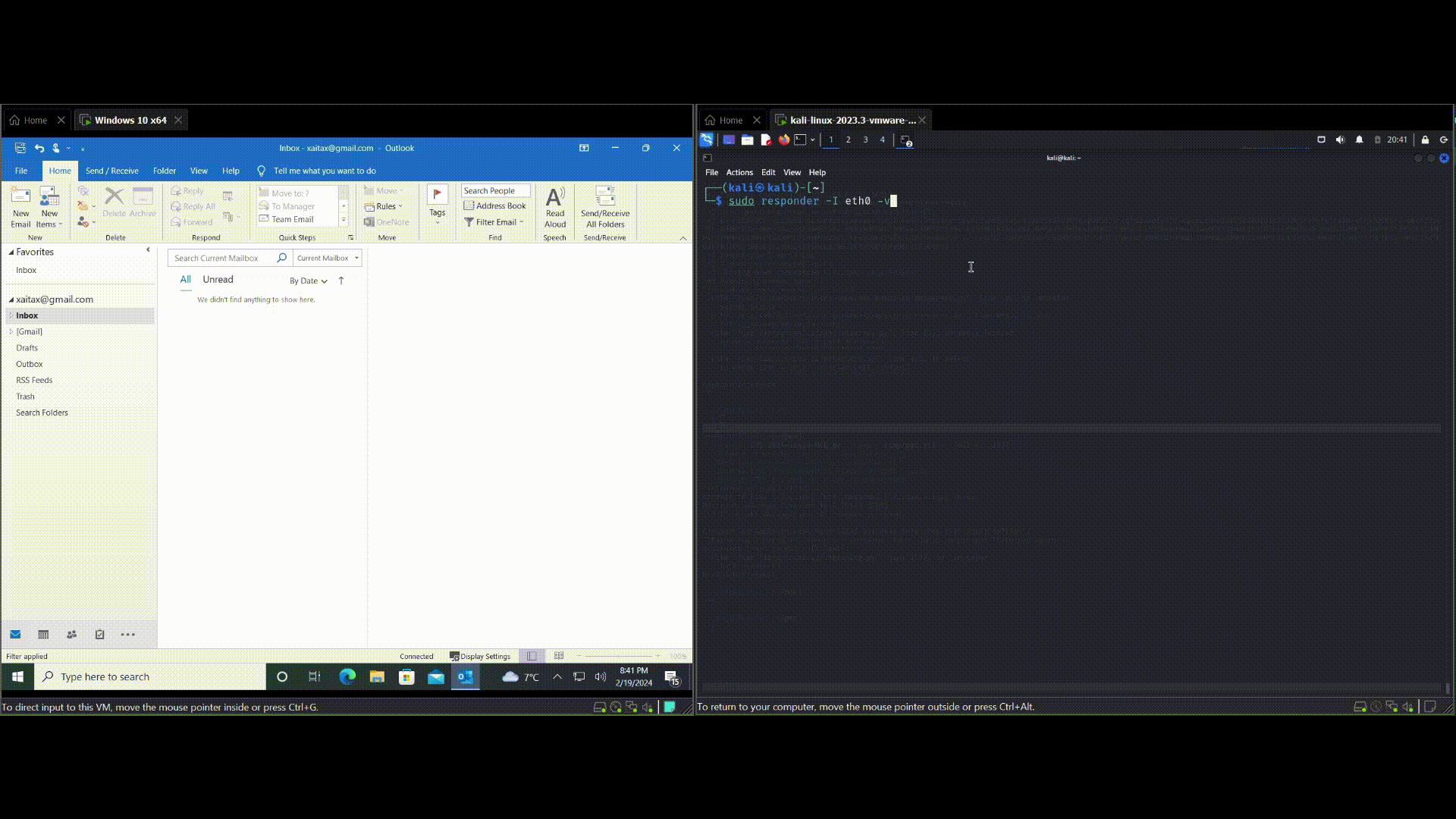Click the Kali volume speaker icon
1456x819 pixels.
point(1340,140)
